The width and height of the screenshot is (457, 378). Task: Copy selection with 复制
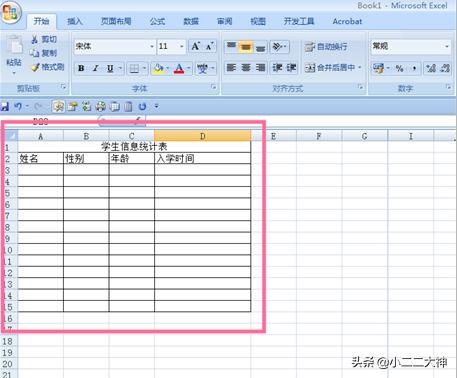click(x=43, y=53)
